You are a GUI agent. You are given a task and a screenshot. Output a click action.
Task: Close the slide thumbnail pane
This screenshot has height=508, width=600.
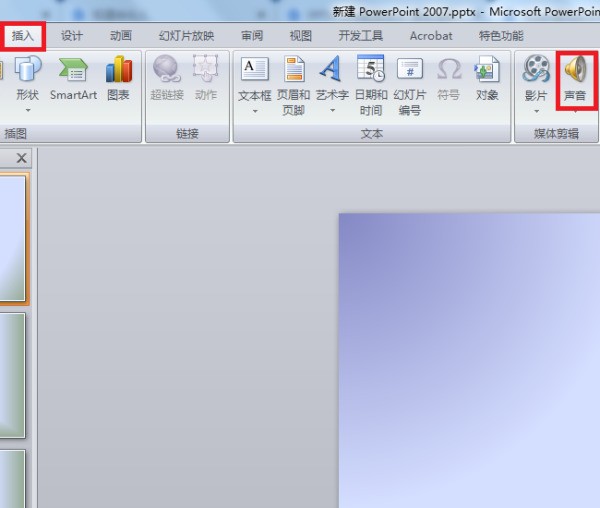pos(22,158)
